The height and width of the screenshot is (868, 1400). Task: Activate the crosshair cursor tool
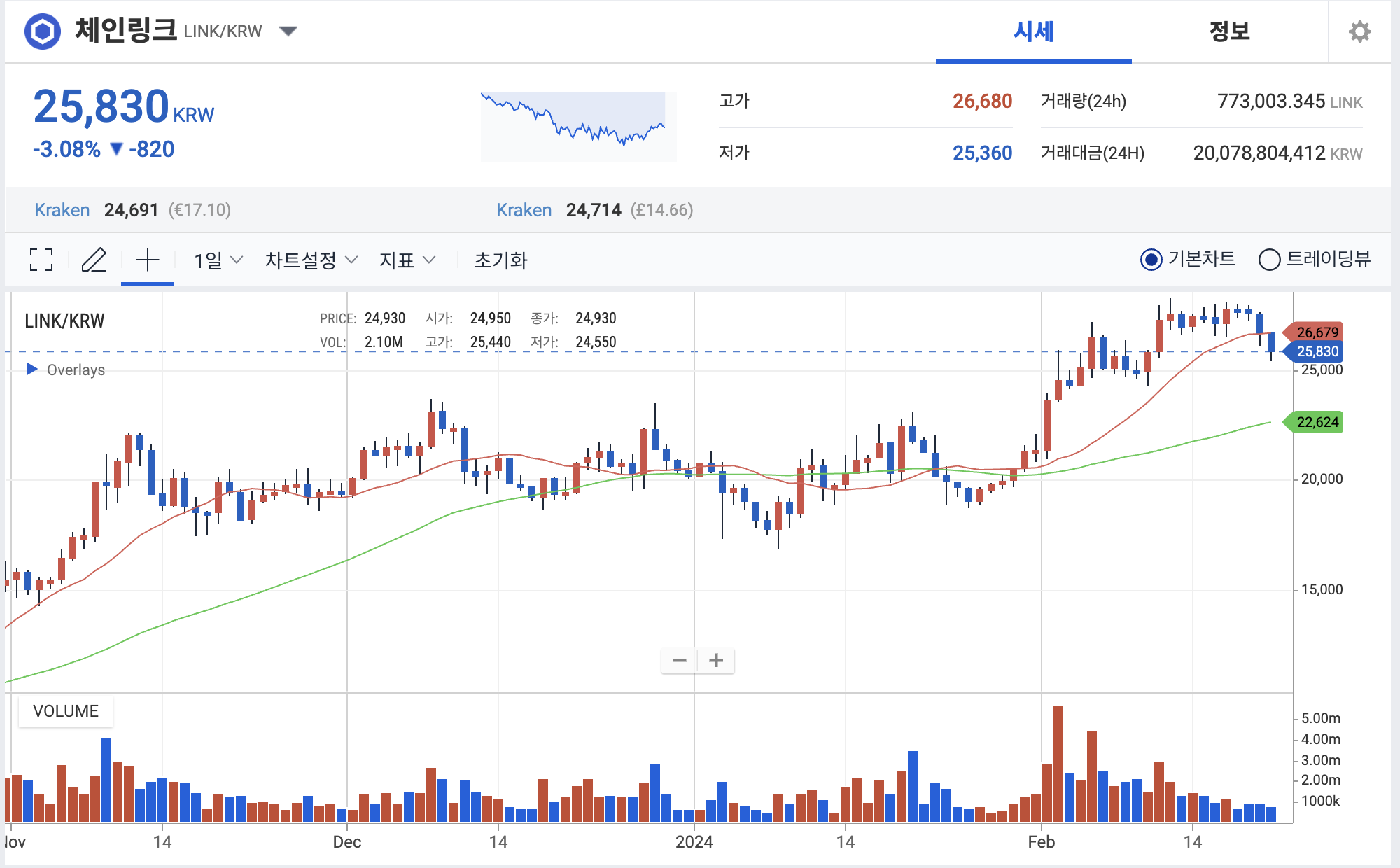(x=147, y=260)
